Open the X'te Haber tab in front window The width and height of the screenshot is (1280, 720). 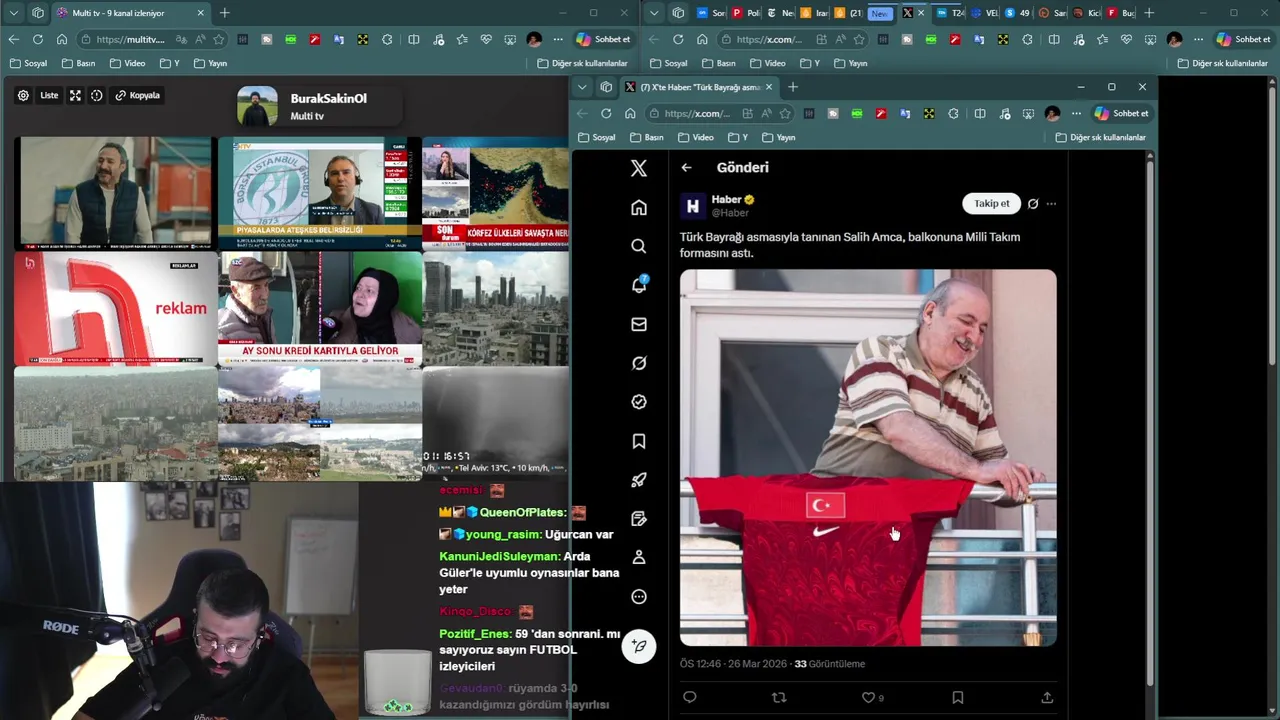(700, 87)
